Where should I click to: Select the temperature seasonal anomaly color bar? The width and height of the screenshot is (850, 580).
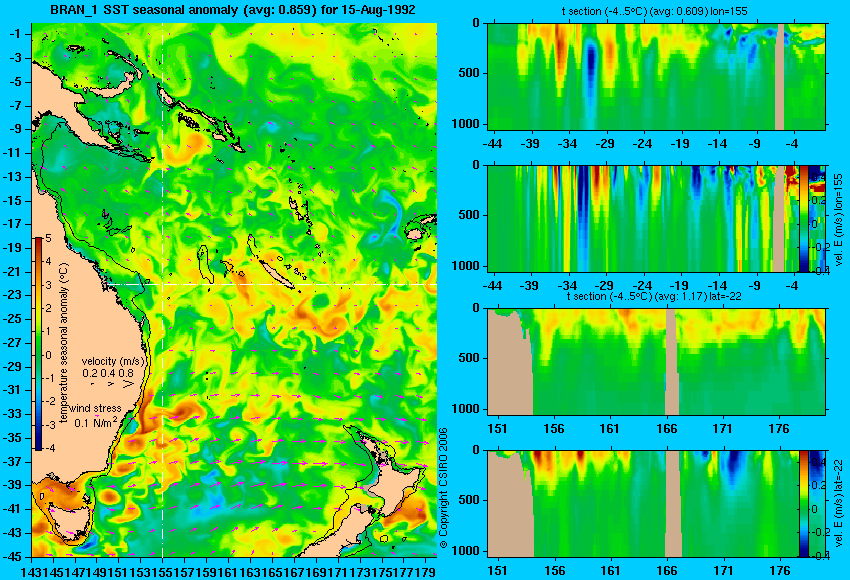39,344
